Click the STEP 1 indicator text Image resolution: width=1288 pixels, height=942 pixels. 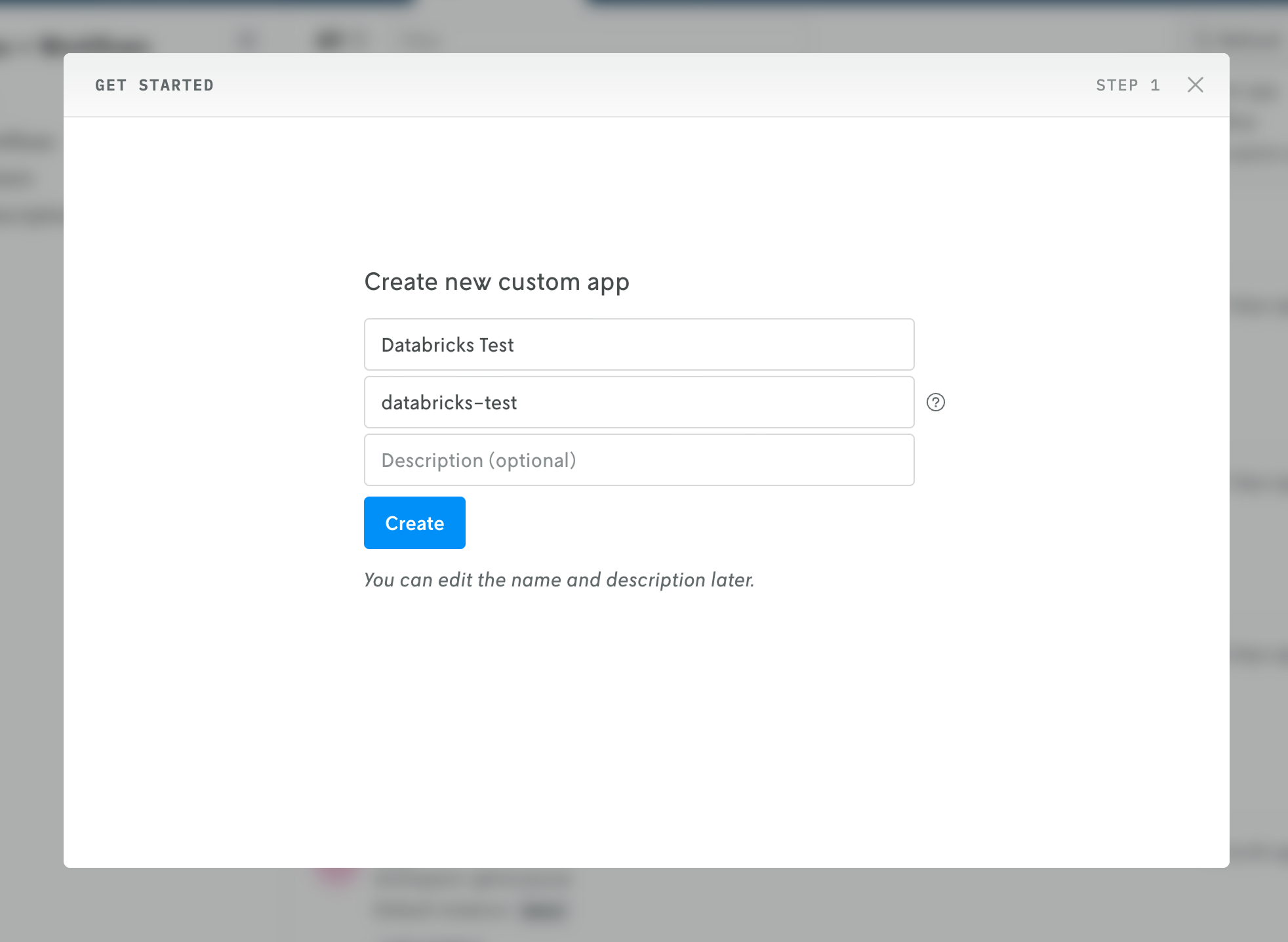coord(1127,85)
